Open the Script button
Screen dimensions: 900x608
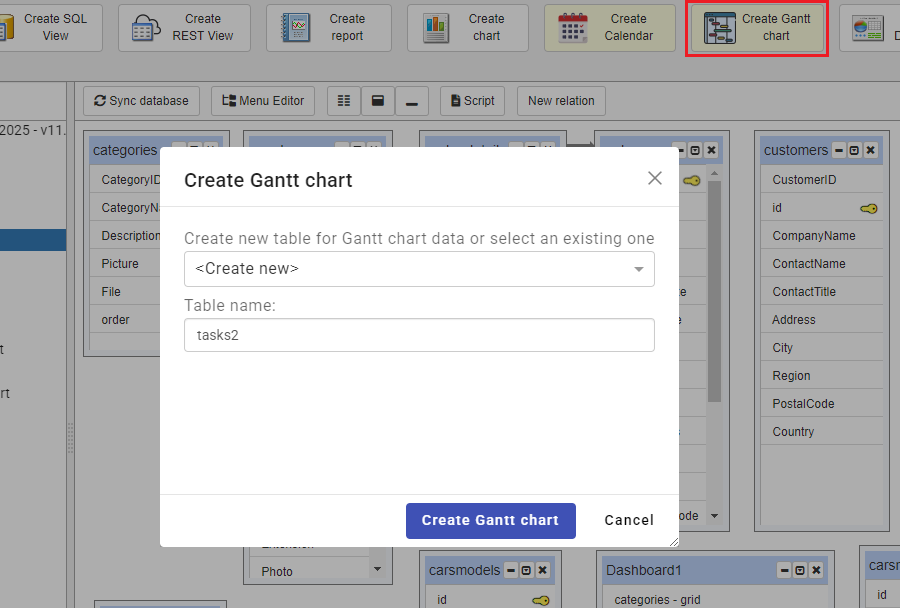(x=472, y=101)
